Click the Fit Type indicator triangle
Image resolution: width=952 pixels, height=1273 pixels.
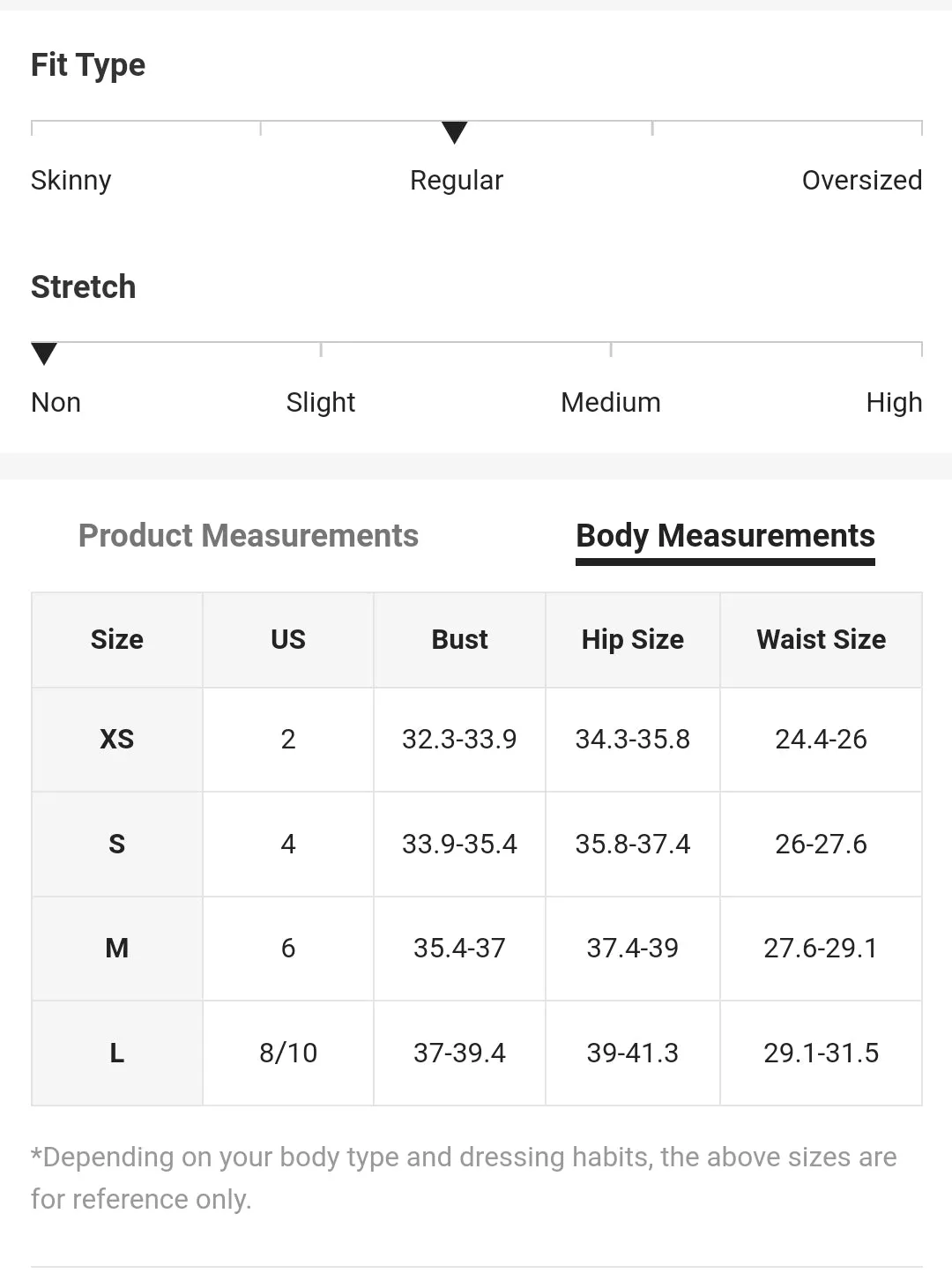(454, 132)
